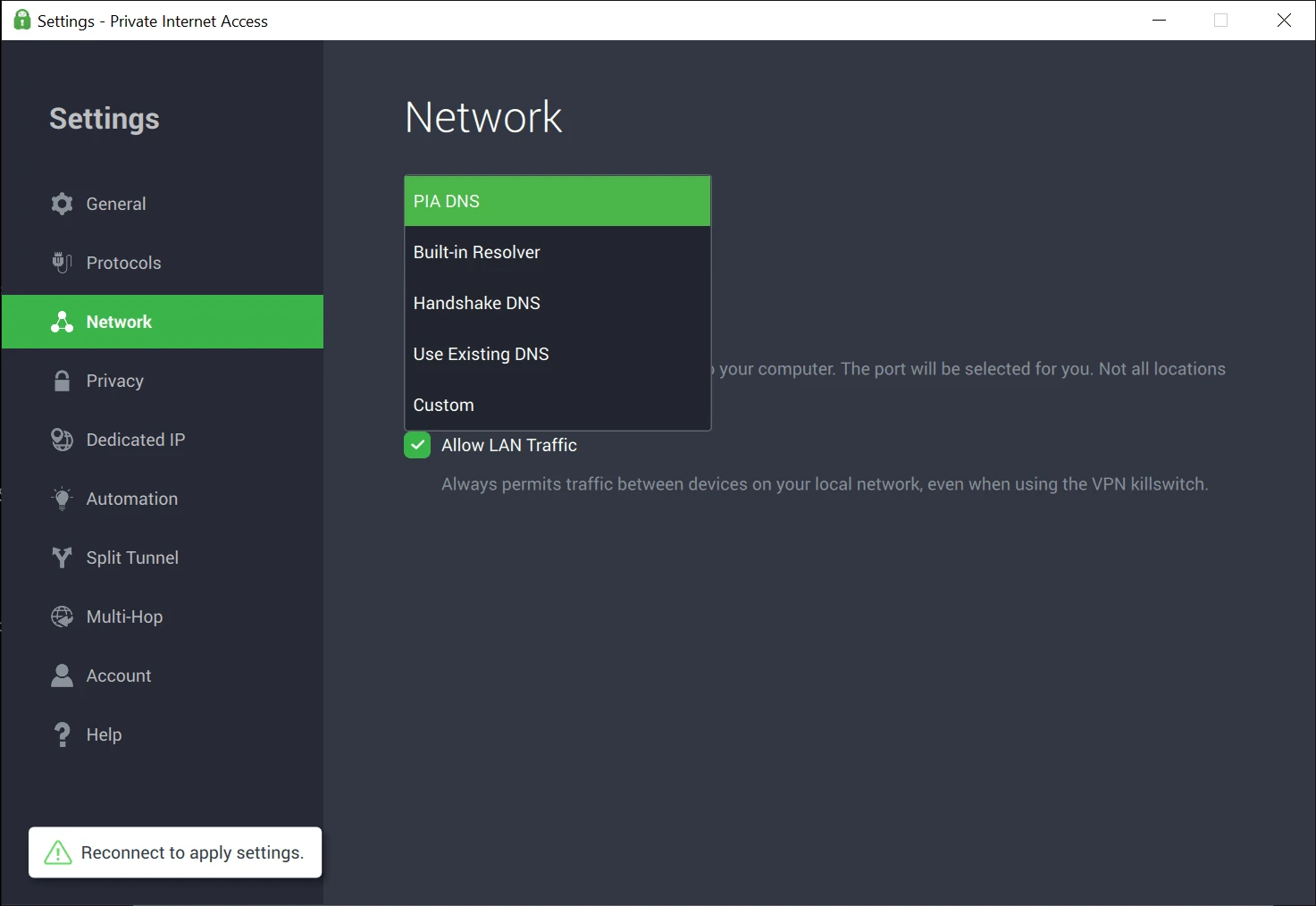Click the PIA padlock icon in title bar

point(22,20)
